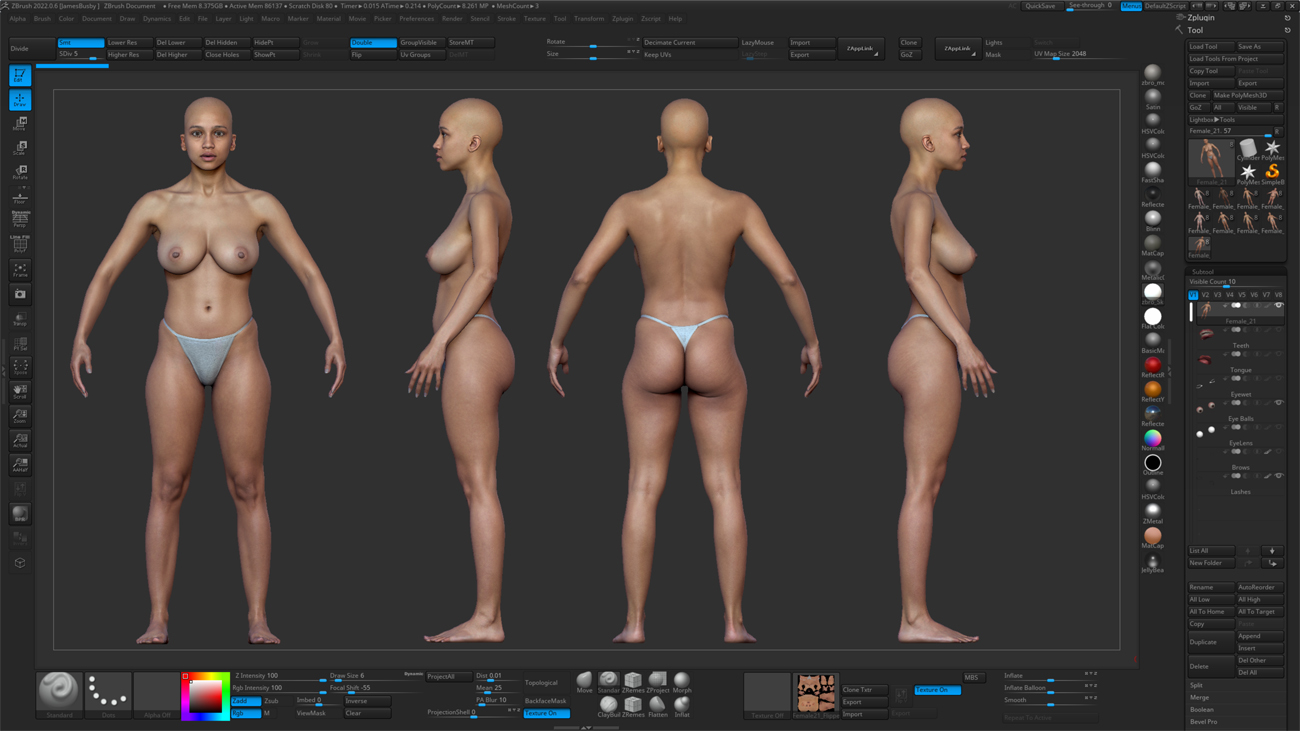
Task: Open the Preferences menu
Action: tap(416, 19)
